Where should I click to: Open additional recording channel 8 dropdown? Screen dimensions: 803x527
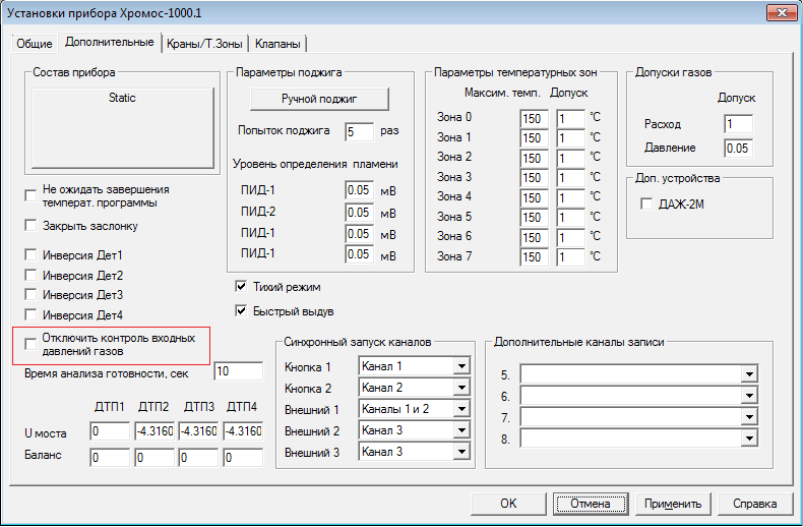[x=747, y=438]
